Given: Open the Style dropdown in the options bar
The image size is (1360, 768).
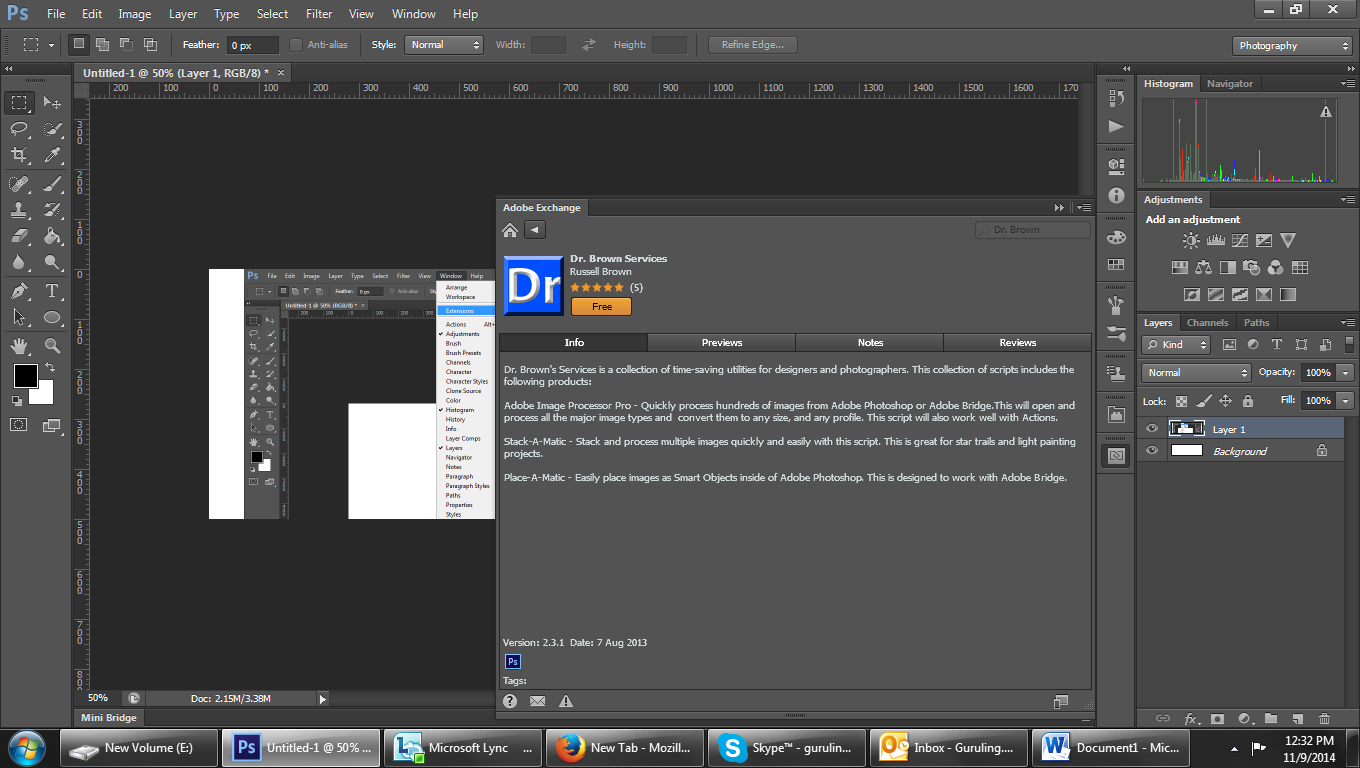Looking at the screenshot, I should click(443, 44).
